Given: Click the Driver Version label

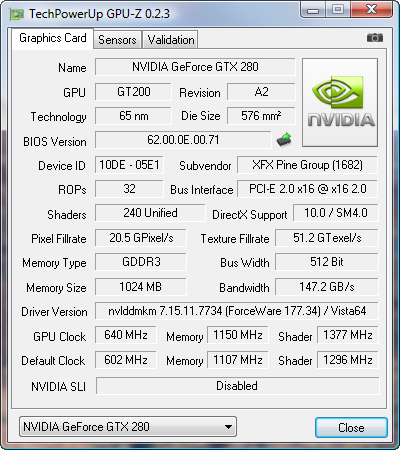Looking at the screenshot, I should 54,312.
